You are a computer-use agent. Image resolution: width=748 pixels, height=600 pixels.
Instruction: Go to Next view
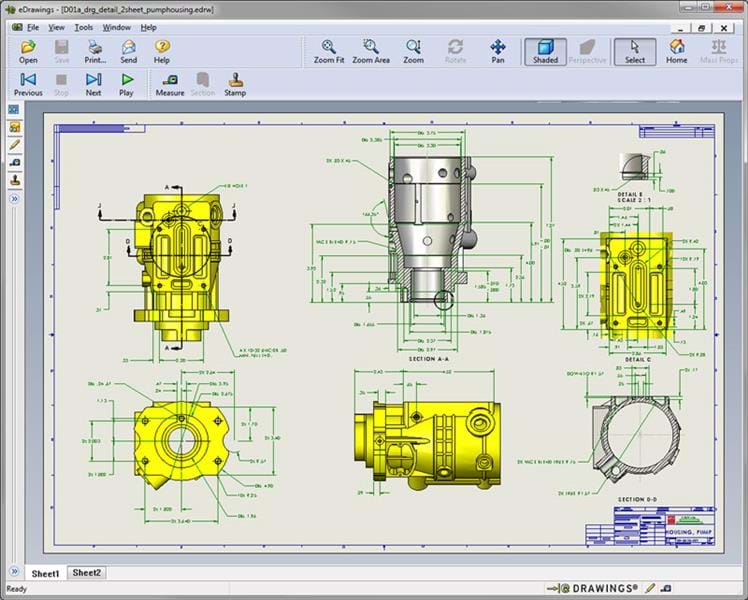(x=93, y=84)
